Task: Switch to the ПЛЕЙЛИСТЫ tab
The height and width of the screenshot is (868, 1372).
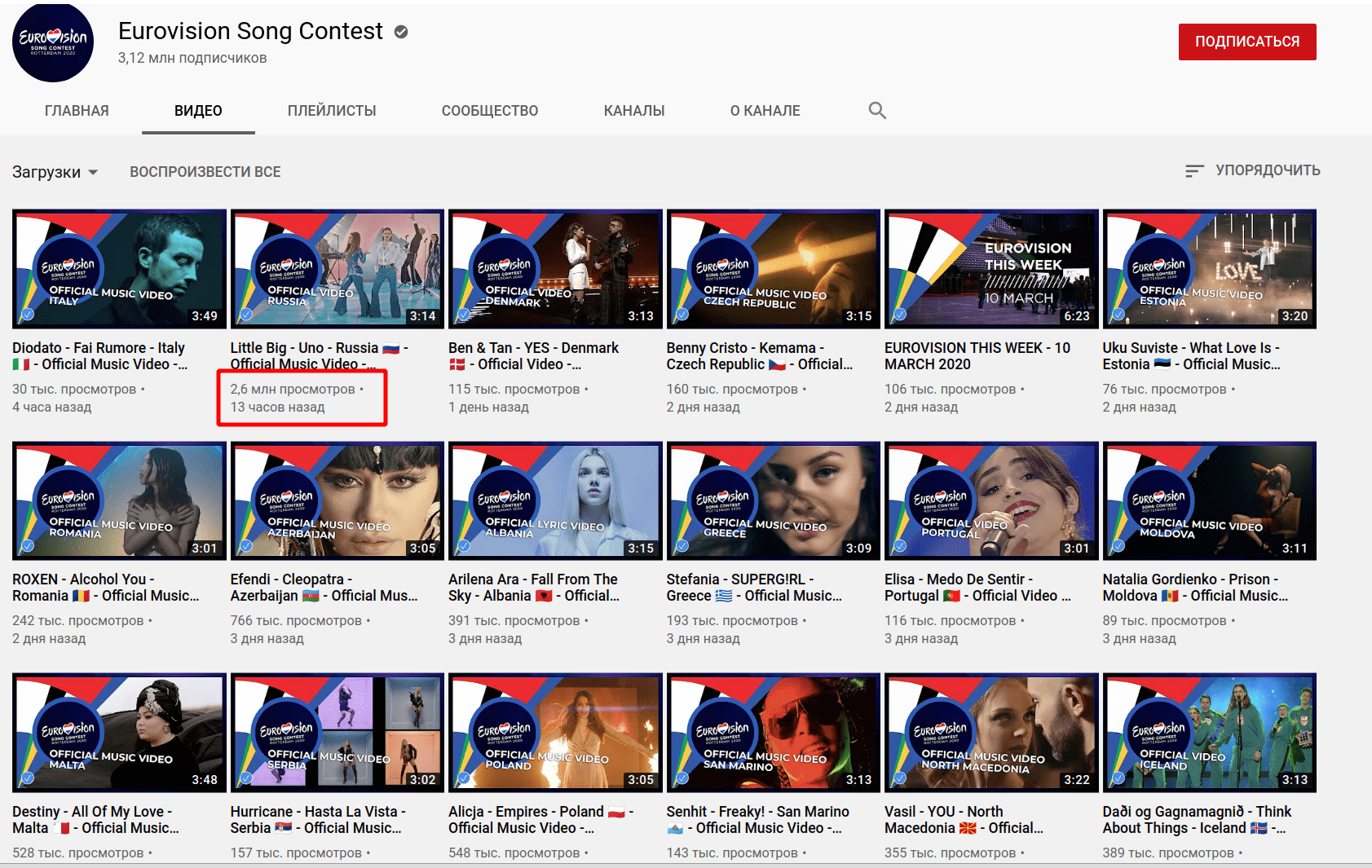Action: point(331,110)
